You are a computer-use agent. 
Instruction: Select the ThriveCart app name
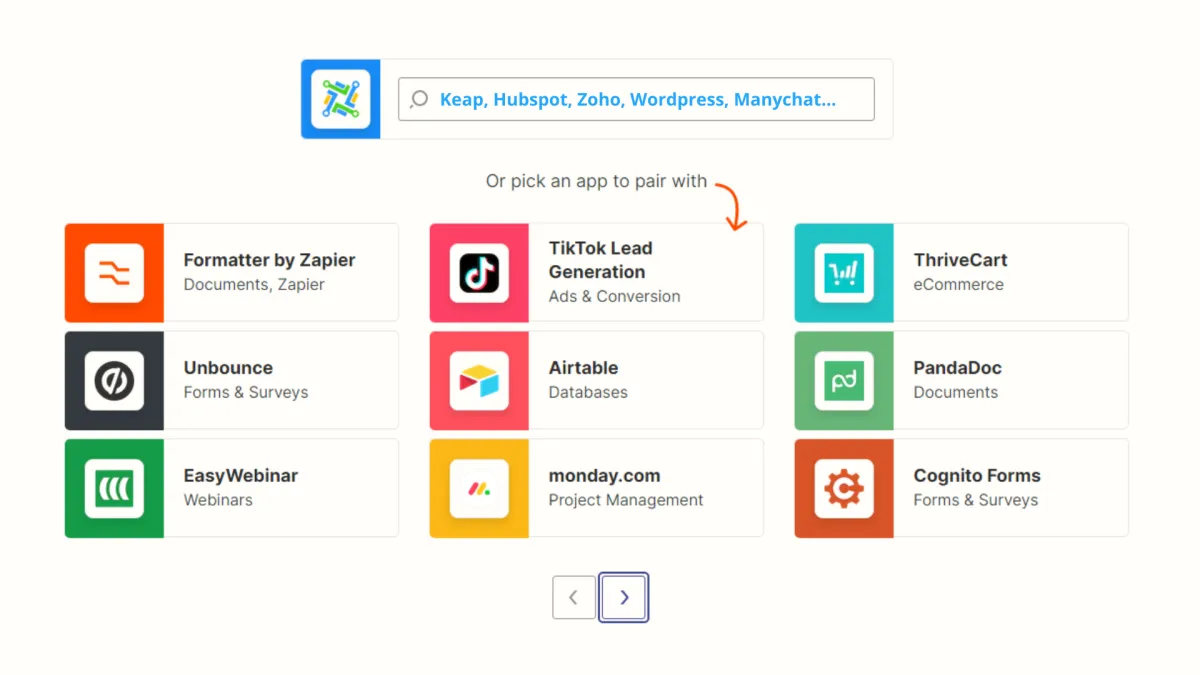point(960,260)
